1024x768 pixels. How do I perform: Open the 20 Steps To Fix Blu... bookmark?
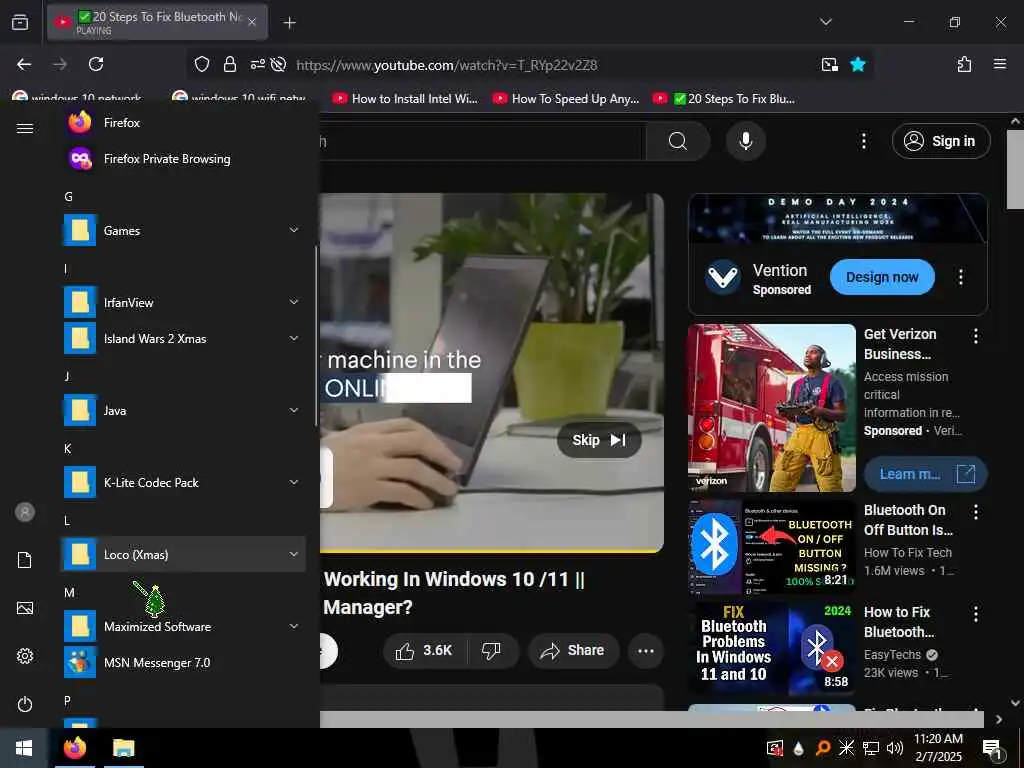[x=724, y=99]
